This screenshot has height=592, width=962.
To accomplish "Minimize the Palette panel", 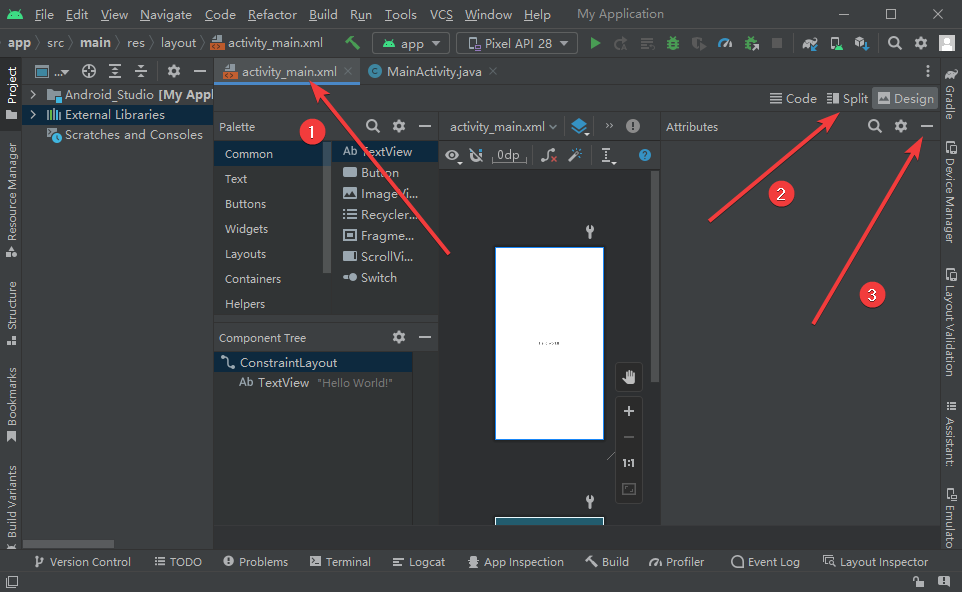I will click(425, 126).
